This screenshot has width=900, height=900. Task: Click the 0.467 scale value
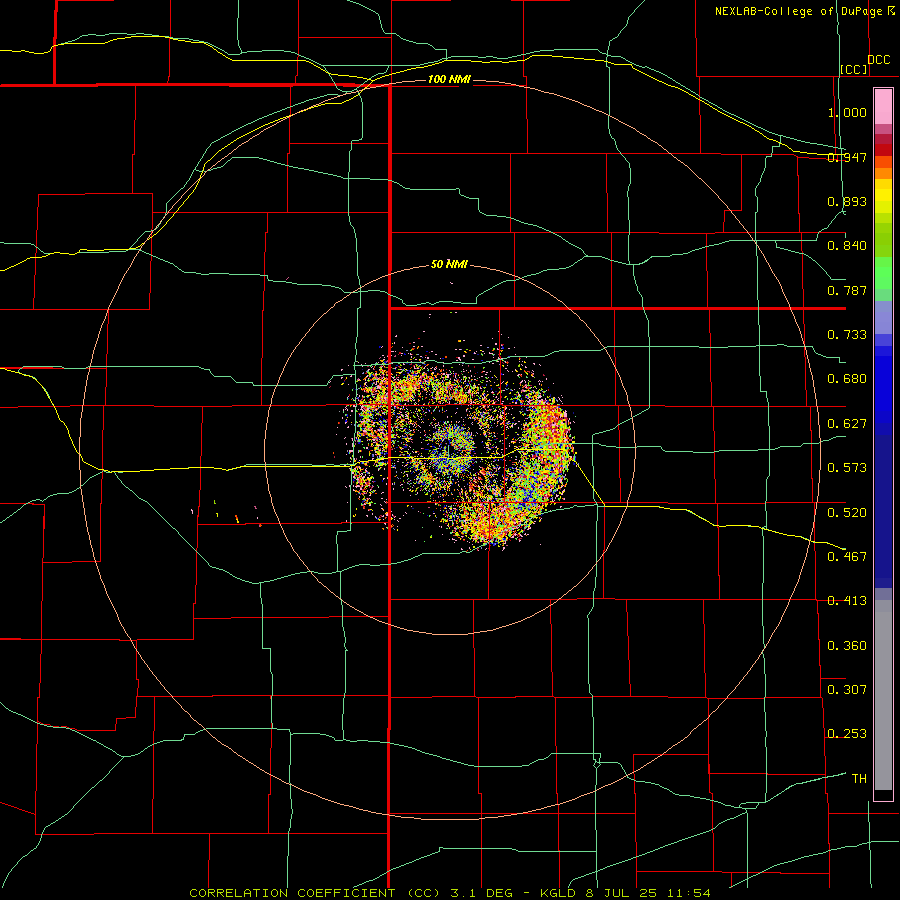(x=847, y=557)
